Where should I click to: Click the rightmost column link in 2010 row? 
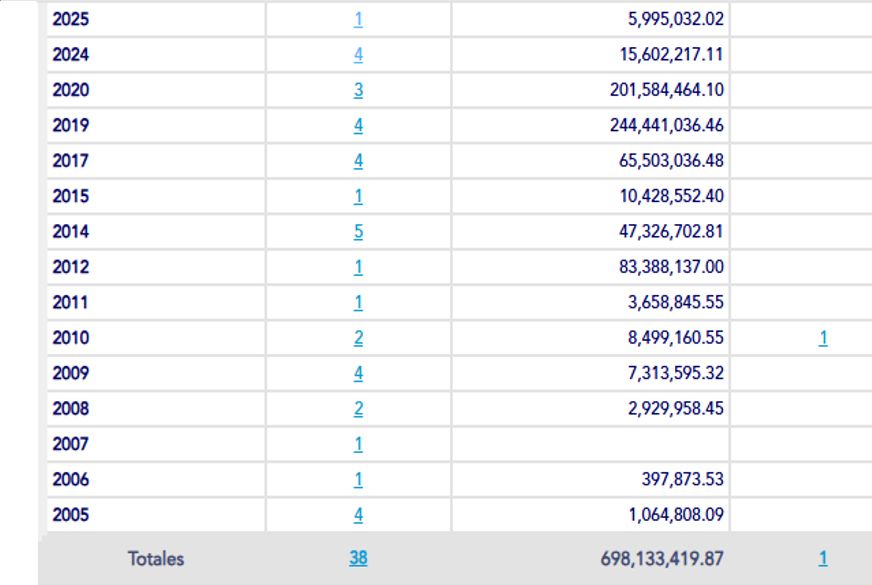(x=823, y=338)
